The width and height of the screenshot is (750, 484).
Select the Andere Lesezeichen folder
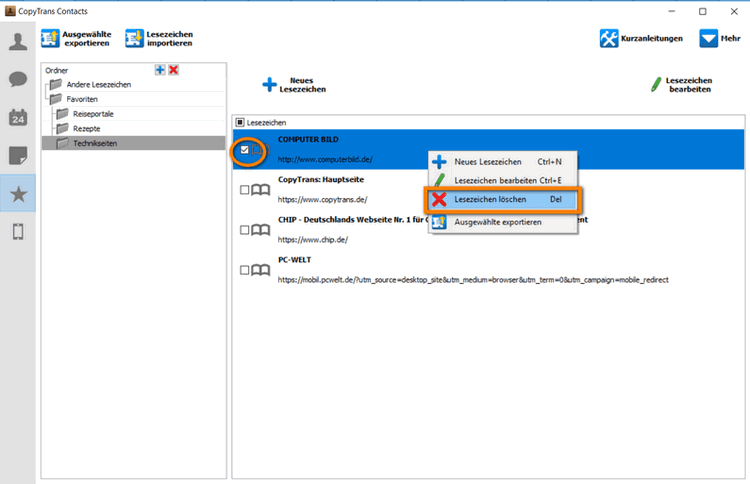tap(99, 85)
